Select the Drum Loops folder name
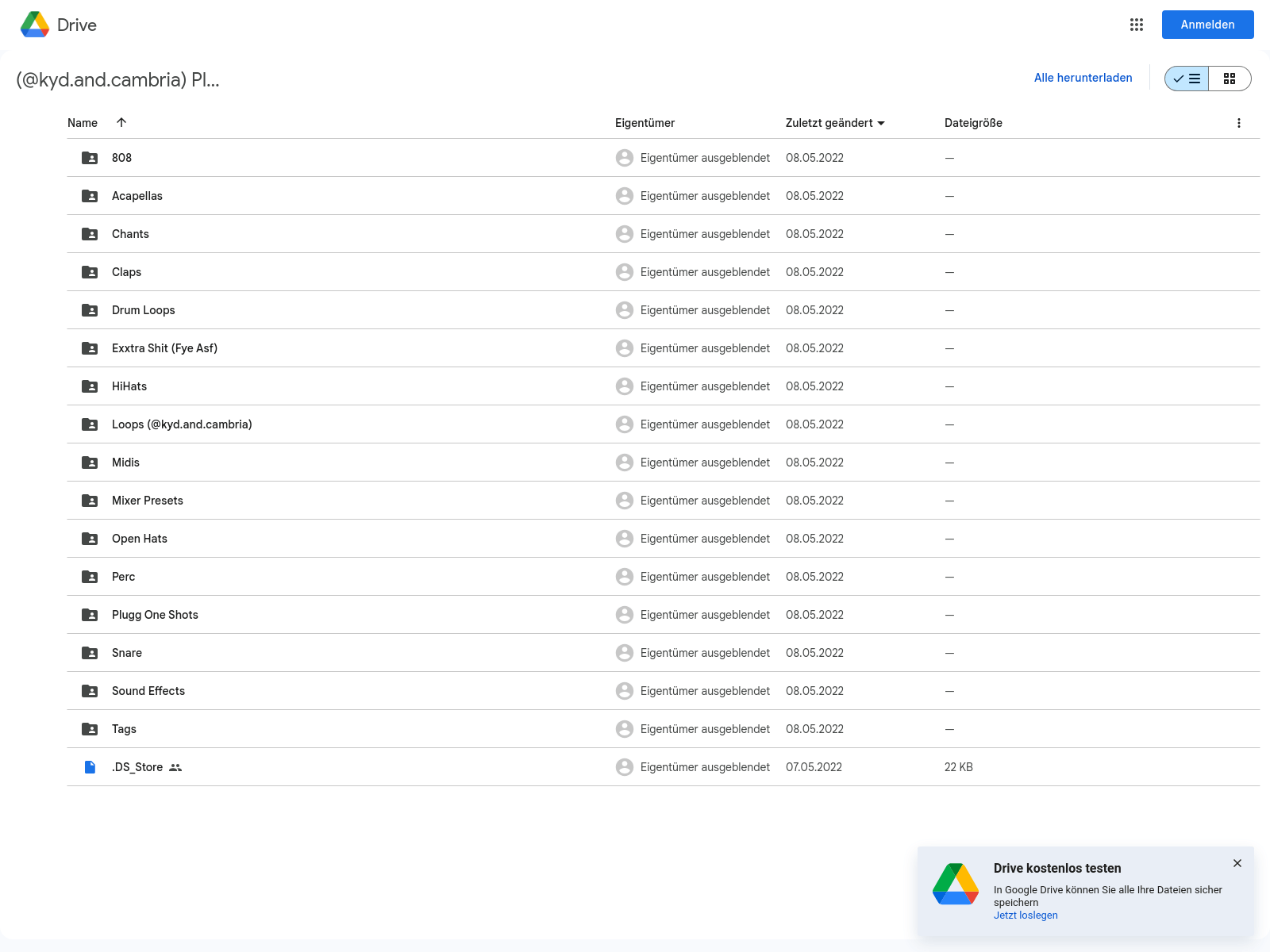Screen dimensions: 1270x952 [144, 310]
